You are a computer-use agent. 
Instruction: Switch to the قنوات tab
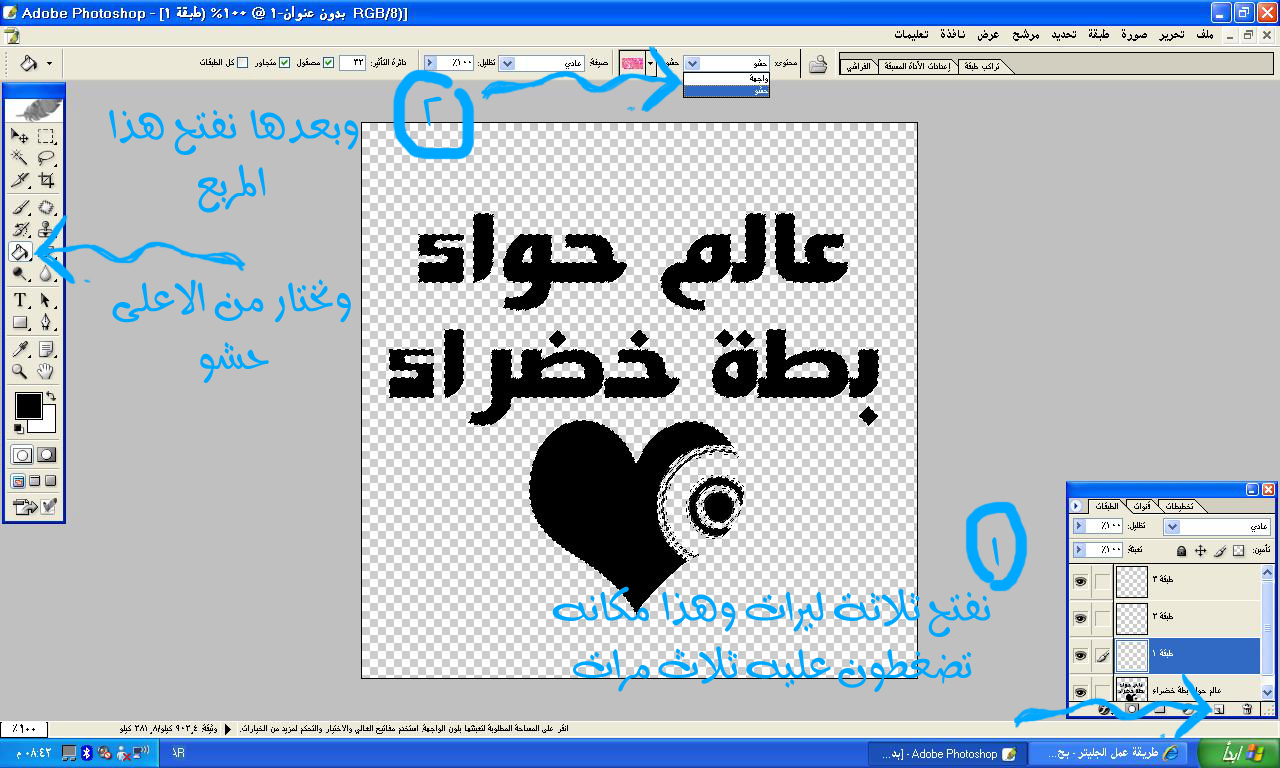click(x=1141, y=506)
